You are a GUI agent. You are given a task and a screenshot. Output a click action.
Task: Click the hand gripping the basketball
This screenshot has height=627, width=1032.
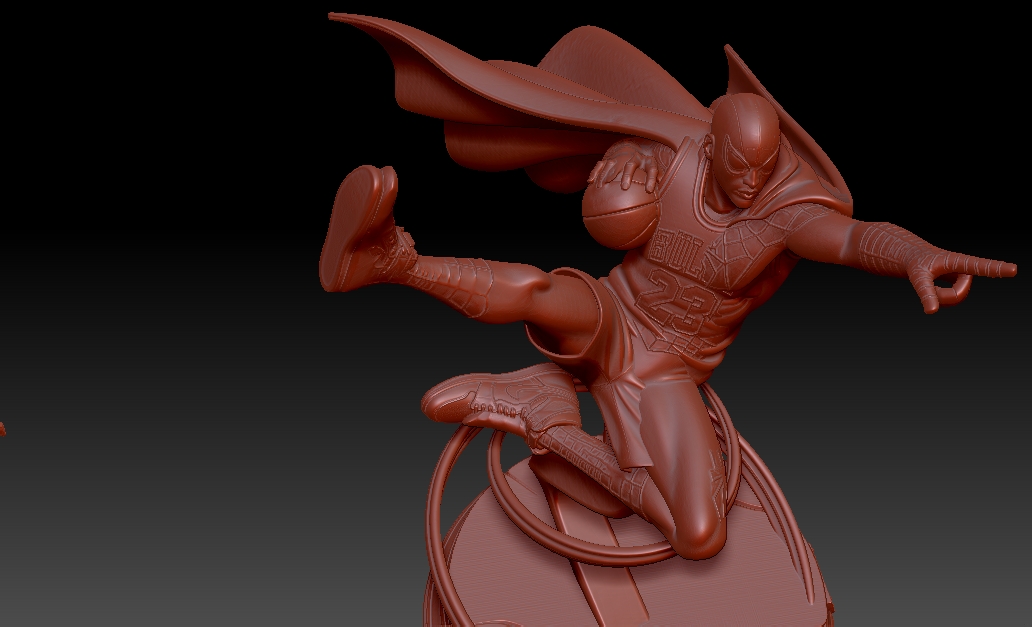coord(623,166)
